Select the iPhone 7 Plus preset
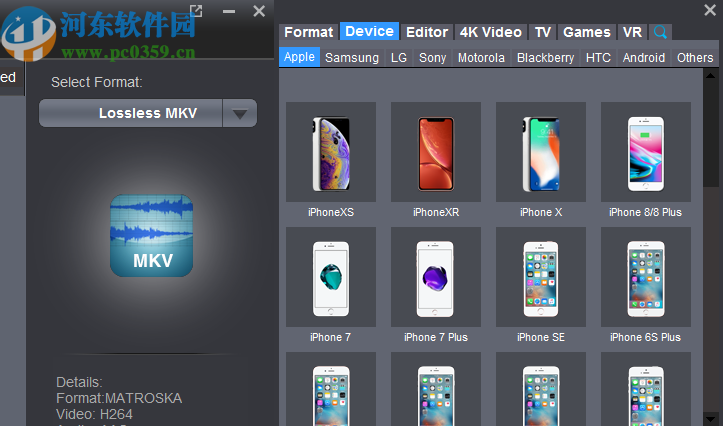The height and width of the screenshot is (426, 723). (436, 277)
